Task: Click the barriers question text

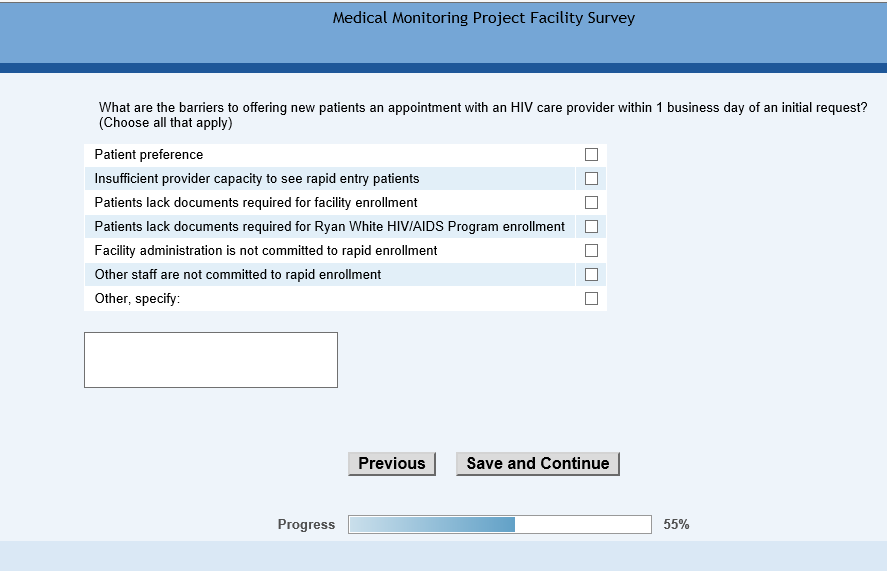Action: tap(483, 108)
